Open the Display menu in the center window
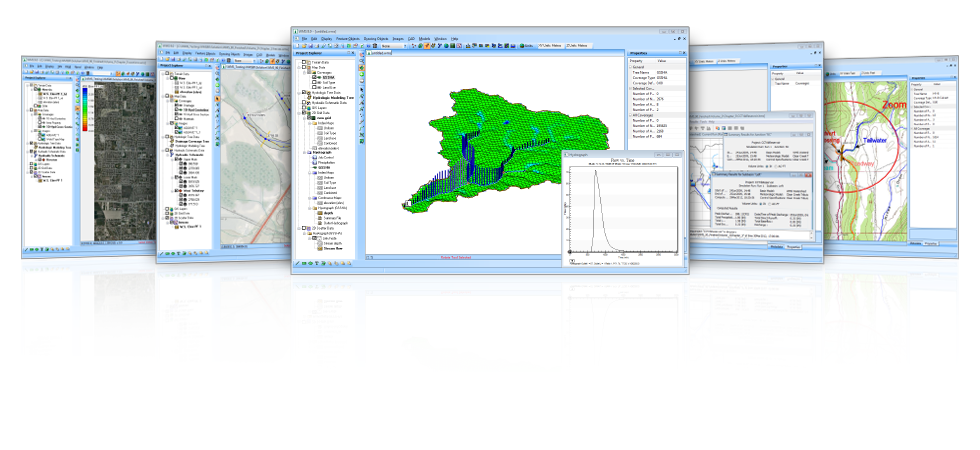The image size is (980, 450). [x=326, y=38]
